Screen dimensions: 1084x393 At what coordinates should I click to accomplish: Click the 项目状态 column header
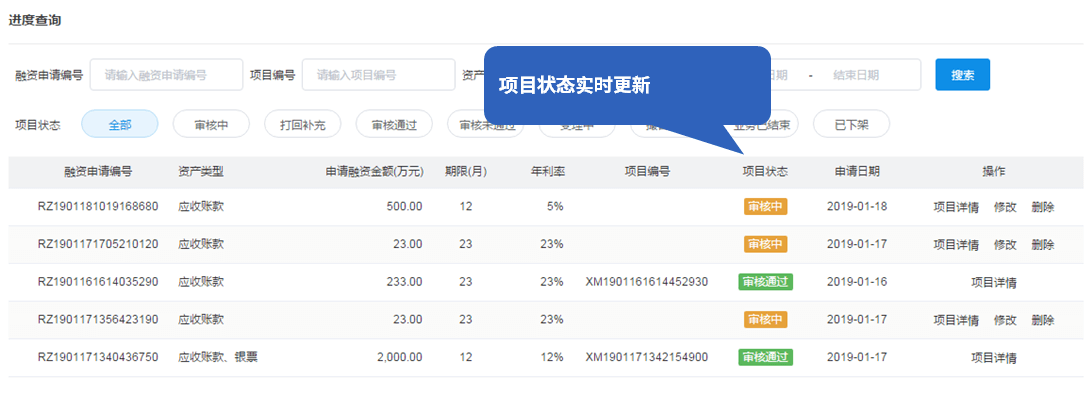coord(765,172)
